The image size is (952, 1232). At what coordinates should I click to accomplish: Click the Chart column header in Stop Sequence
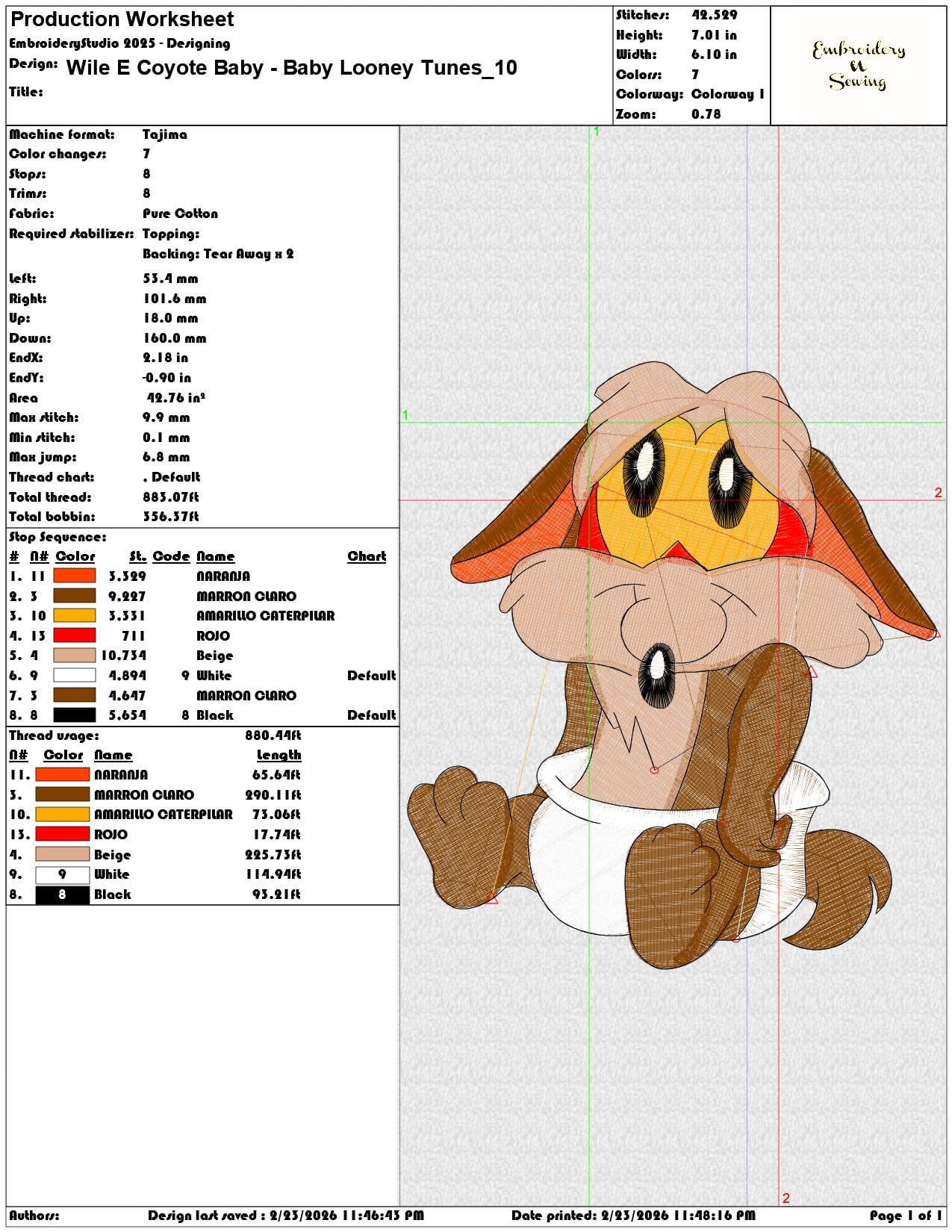click(x=367, y=556)
